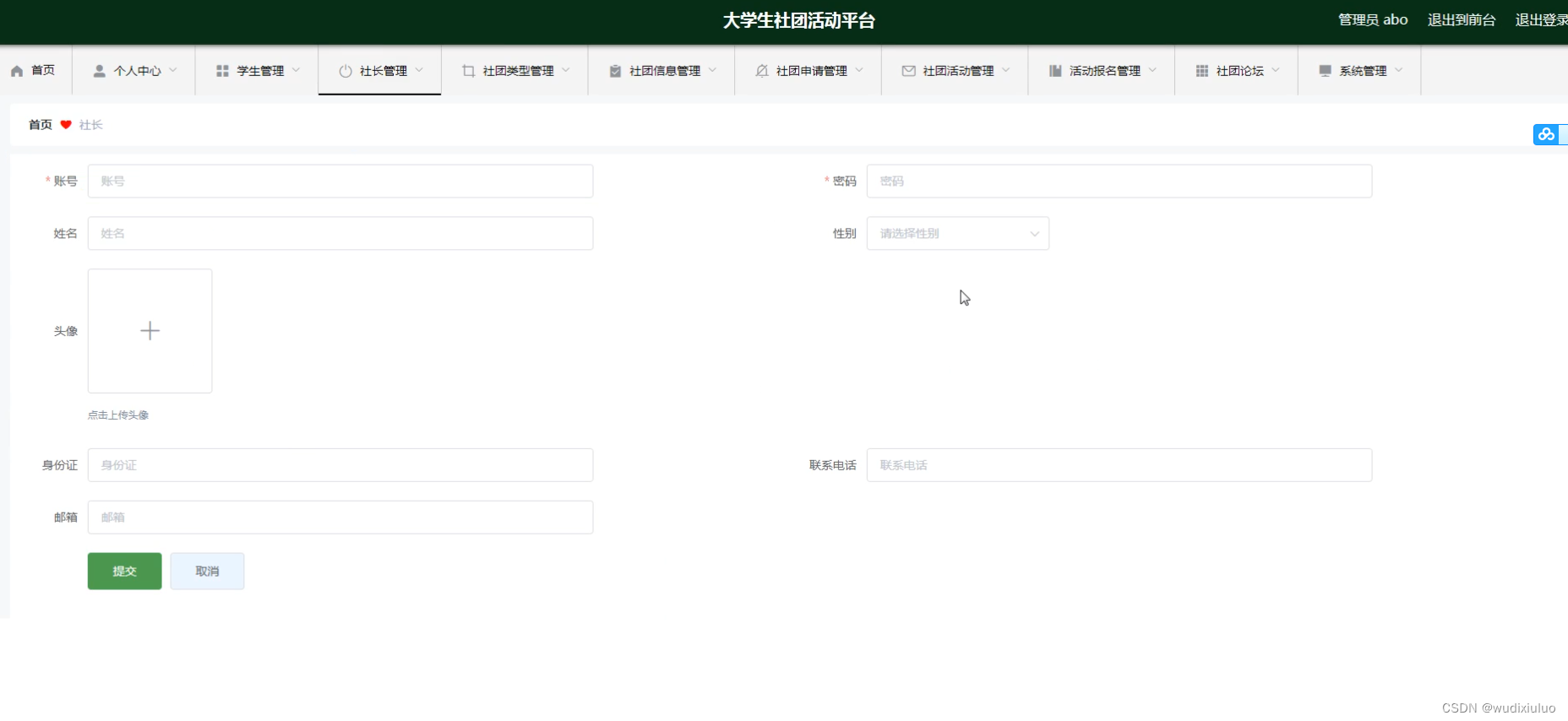Focus the 密码 password input field
The height and width of the screenshot is (721, 1568).
pyautogui.click(x=1119, y=182)
